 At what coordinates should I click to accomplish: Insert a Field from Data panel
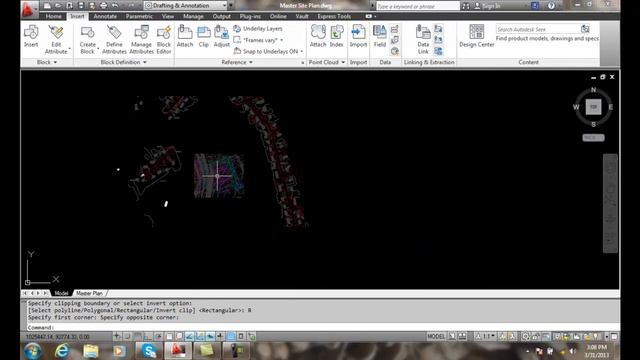point(380,37)
